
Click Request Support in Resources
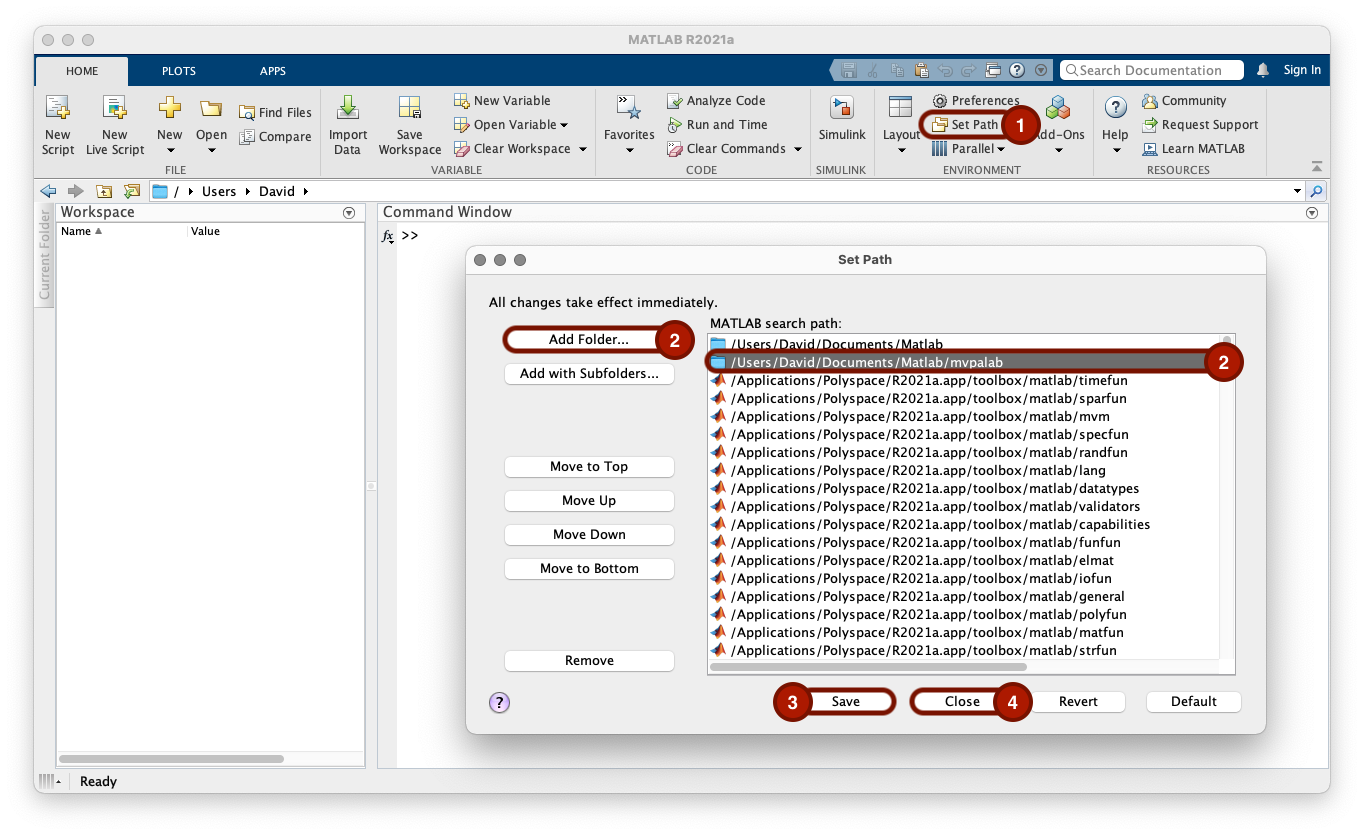pos(1200,125)
